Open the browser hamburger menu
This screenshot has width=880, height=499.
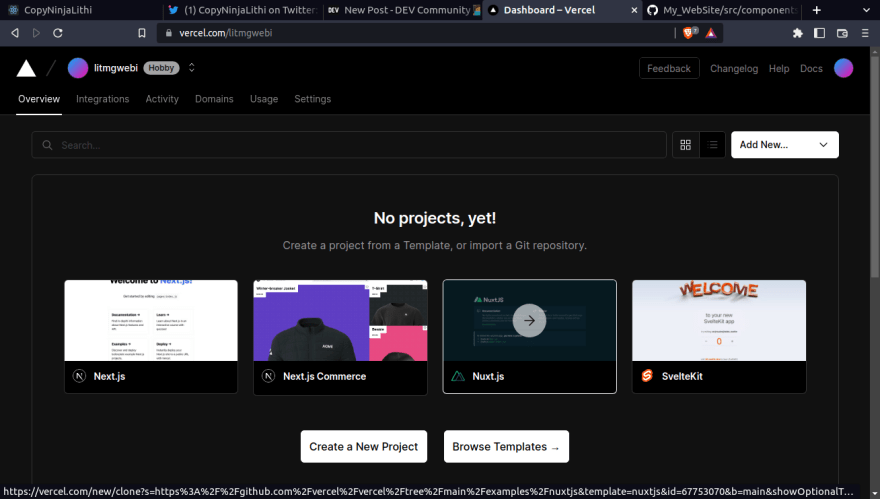[x=865, y=33]
